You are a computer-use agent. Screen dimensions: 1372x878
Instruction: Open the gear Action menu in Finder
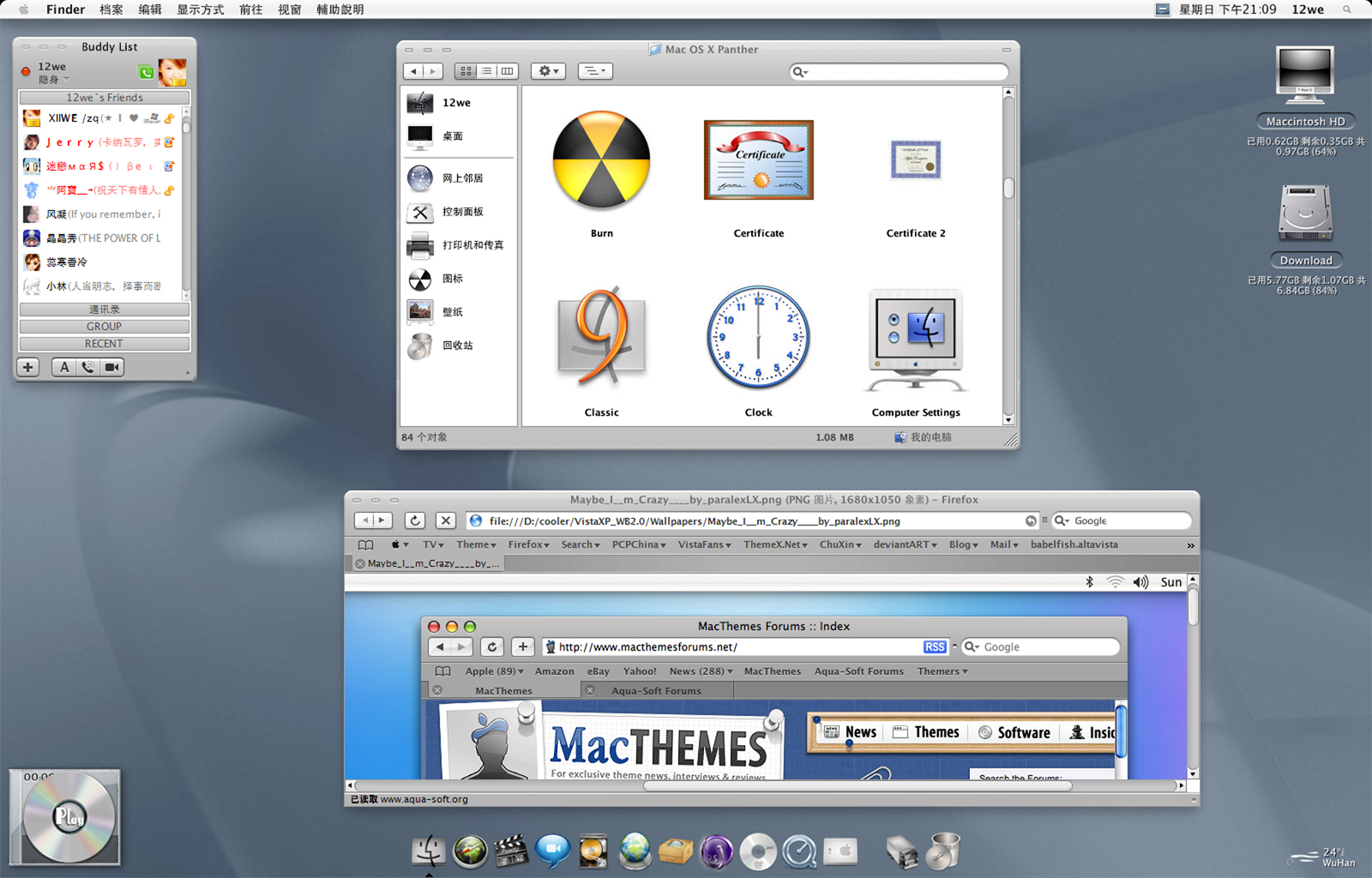548,71
